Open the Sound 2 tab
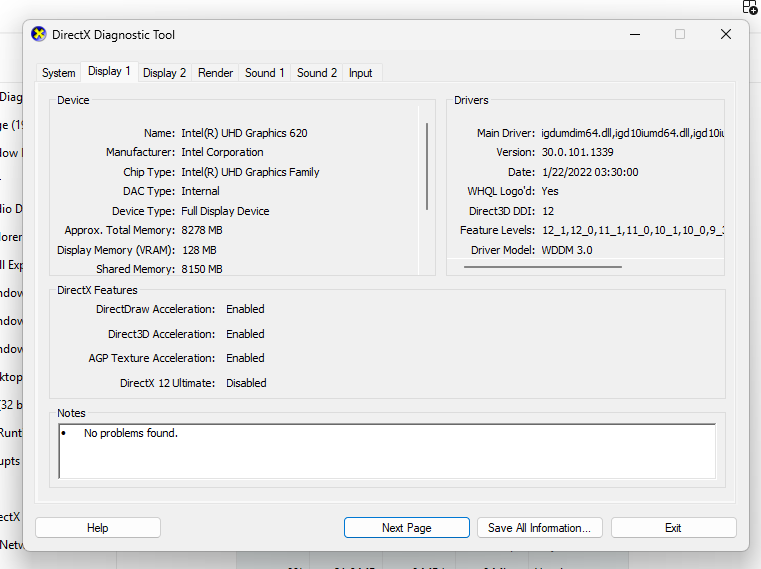Screen dimensions: 761x569 (x=317, y=73)
